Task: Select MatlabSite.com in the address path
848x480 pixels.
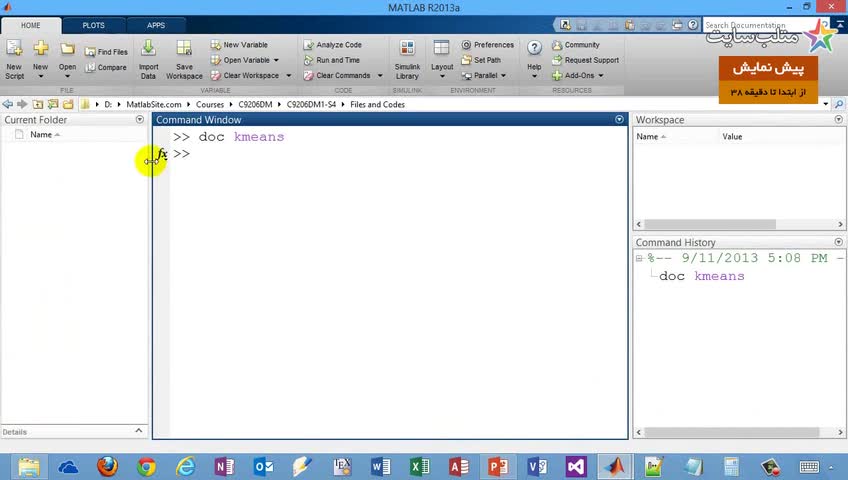Action: [x=154, y=104]
